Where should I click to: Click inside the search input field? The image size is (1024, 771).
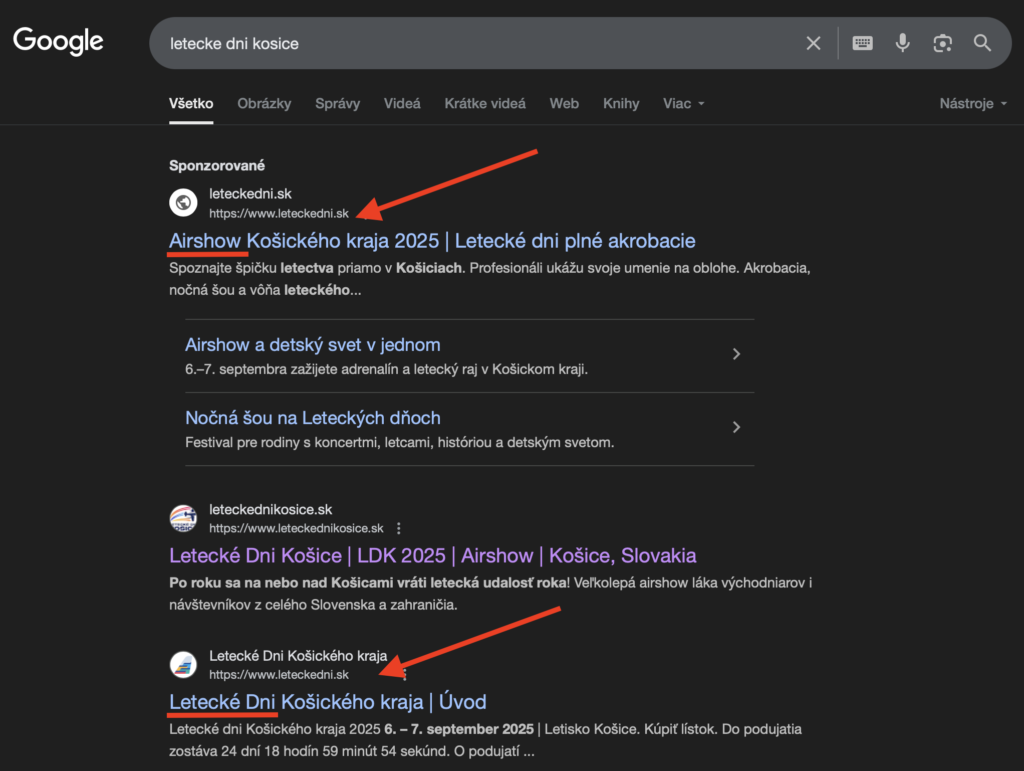pos(450,43)
